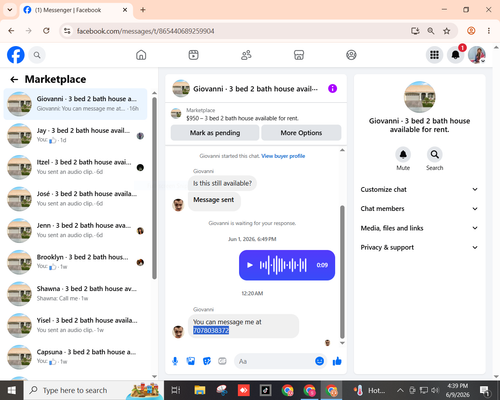Attach a photo file icon
The height and width of the screenshot is (400, 500).
(191, 361)
